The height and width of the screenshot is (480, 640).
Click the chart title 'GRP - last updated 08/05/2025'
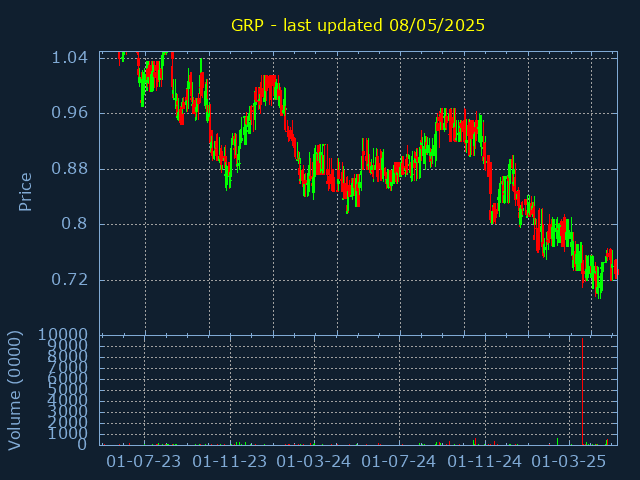(x=358, y=25)
